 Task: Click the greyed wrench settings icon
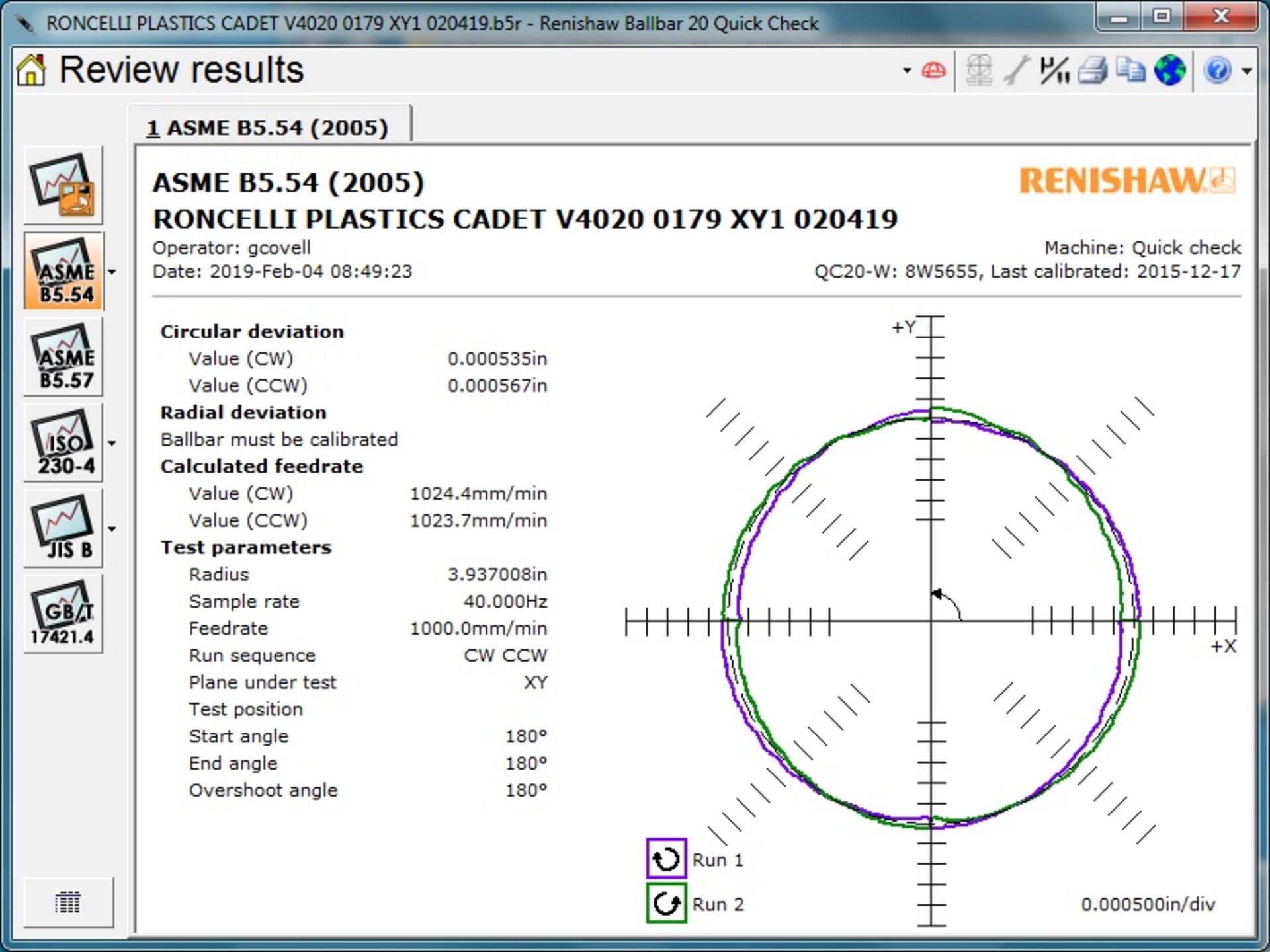pyautogui.click(x=1017, y=69)
